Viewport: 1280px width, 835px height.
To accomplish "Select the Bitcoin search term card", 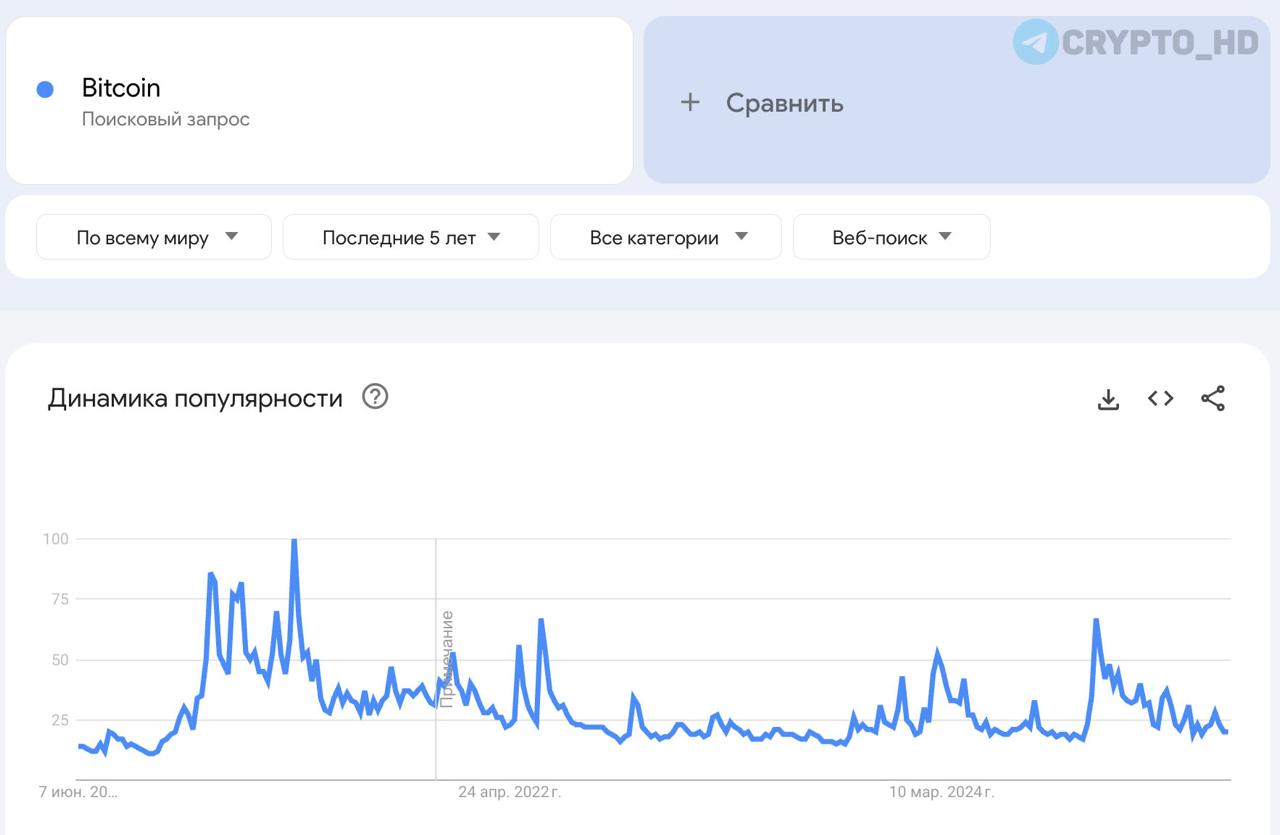I will (319, 100).
